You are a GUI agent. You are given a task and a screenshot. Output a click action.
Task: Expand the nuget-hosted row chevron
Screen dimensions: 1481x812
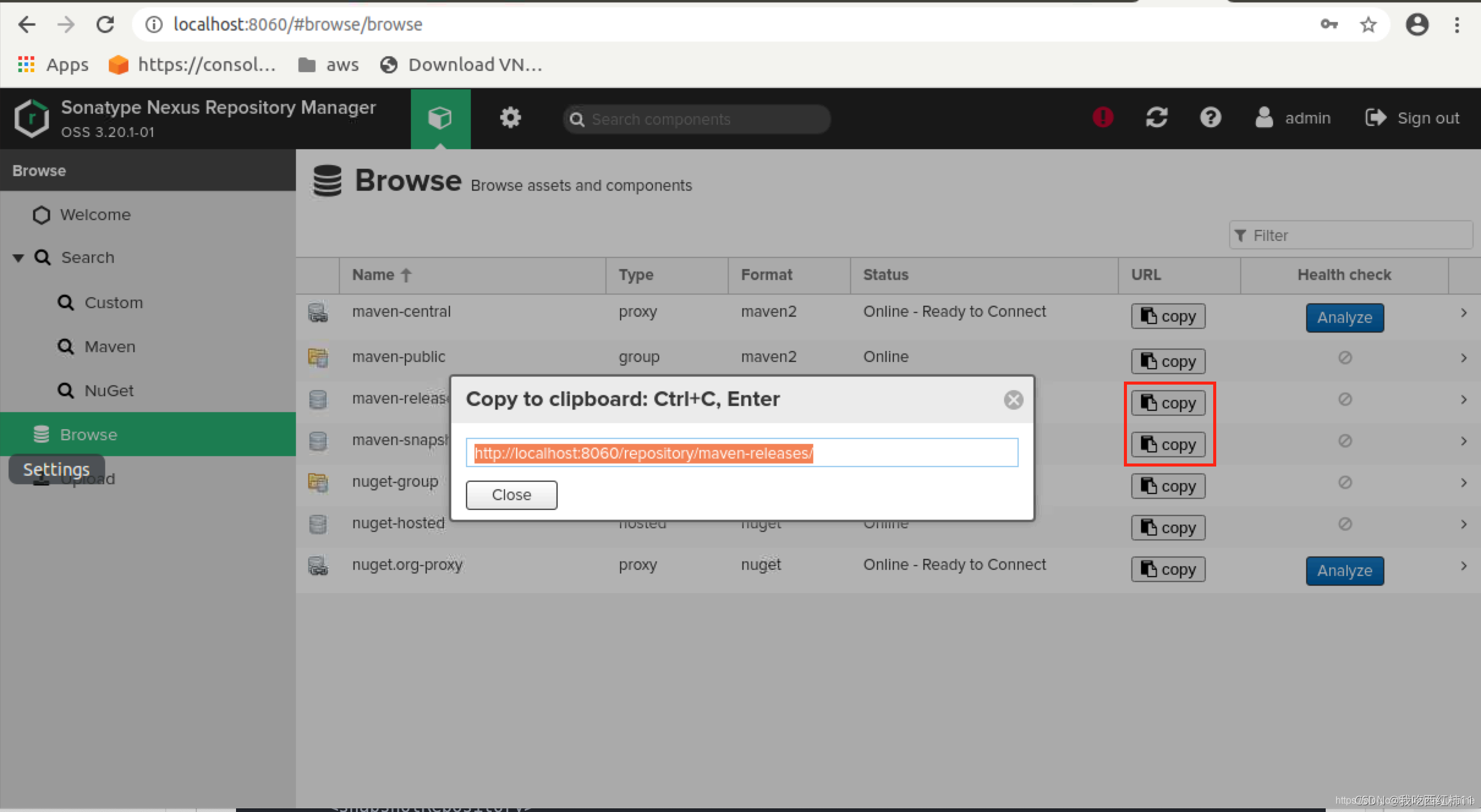coord(1464,524)
